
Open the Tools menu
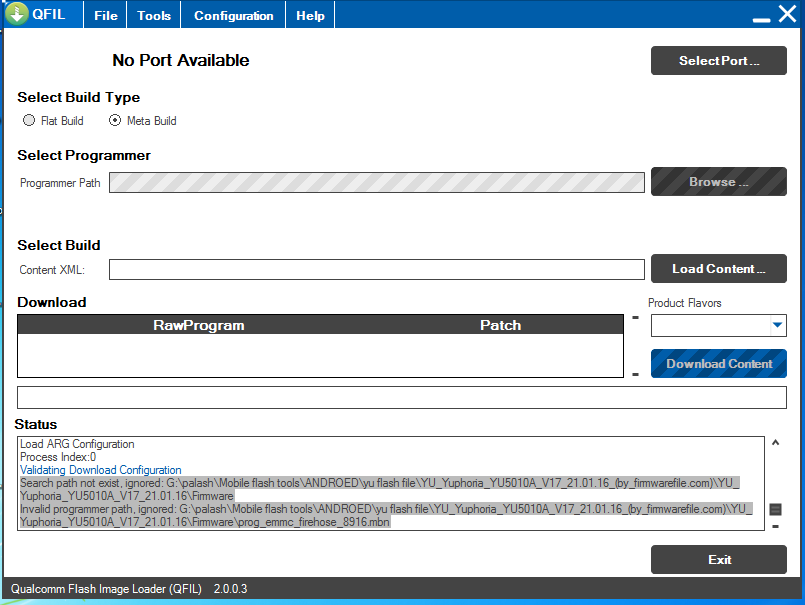point(154,15)
